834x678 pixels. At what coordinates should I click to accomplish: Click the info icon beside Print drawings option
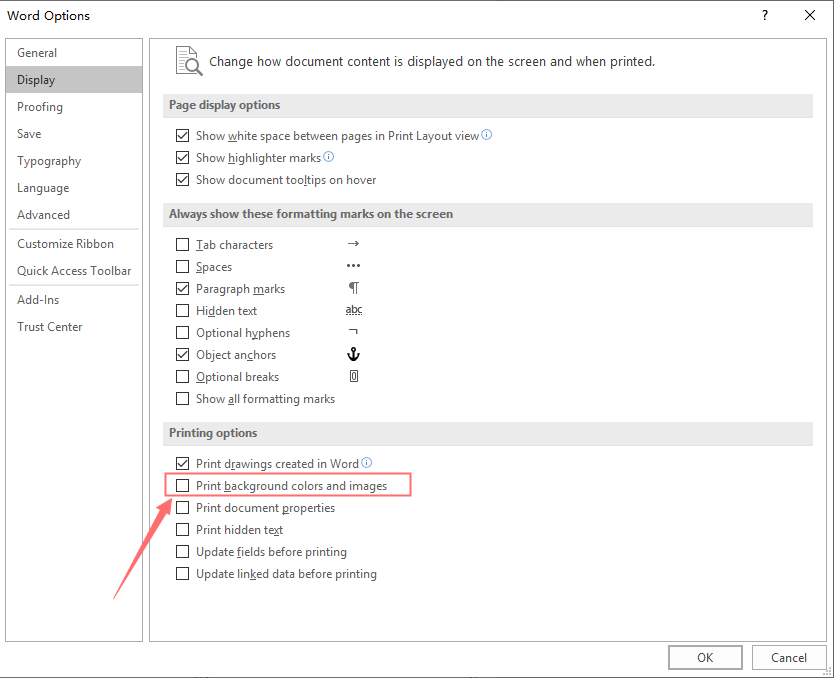pyautogui.click(x=366, y=463)
